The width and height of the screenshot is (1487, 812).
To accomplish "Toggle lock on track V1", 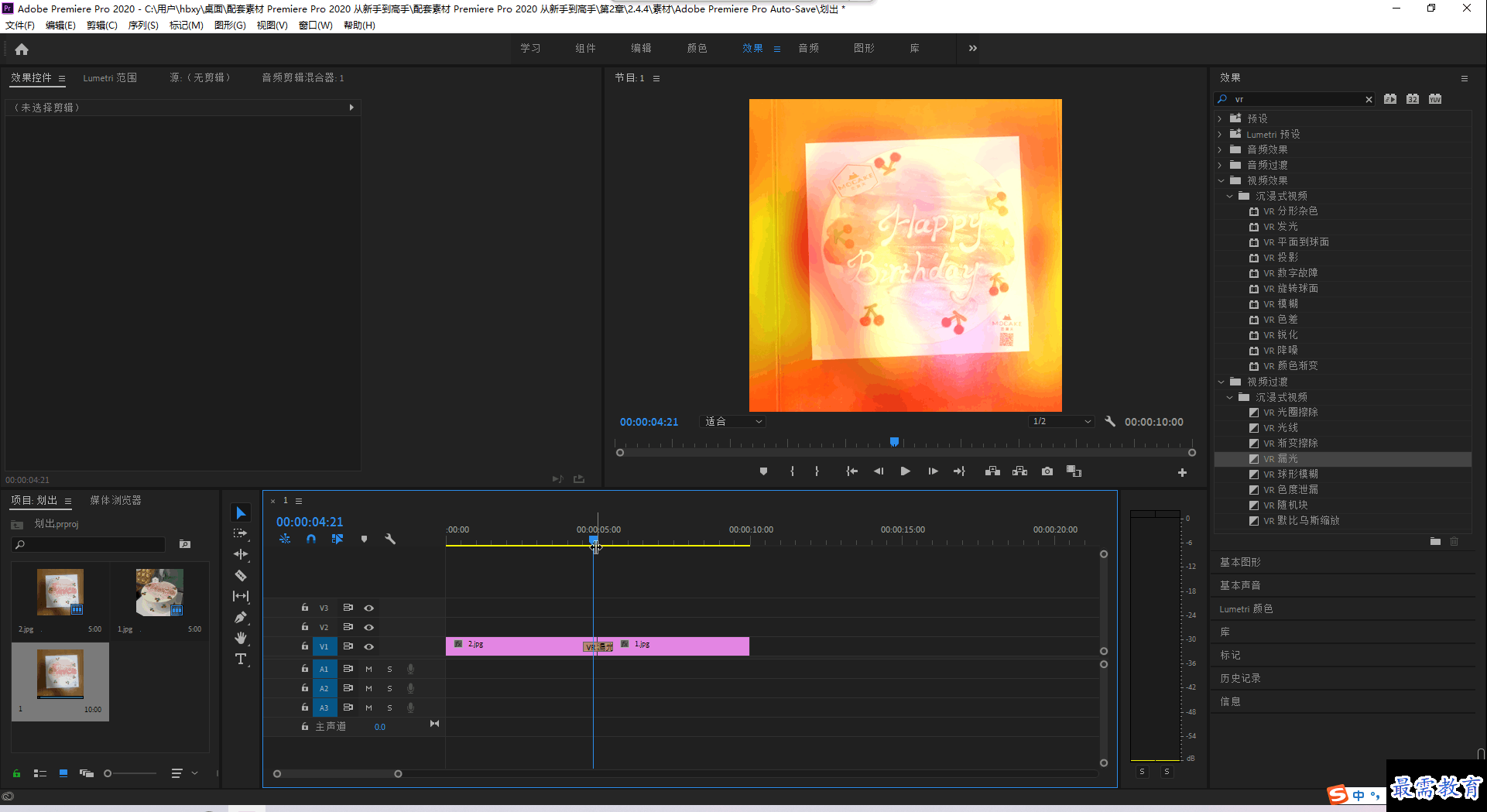I will coord(305,646).
